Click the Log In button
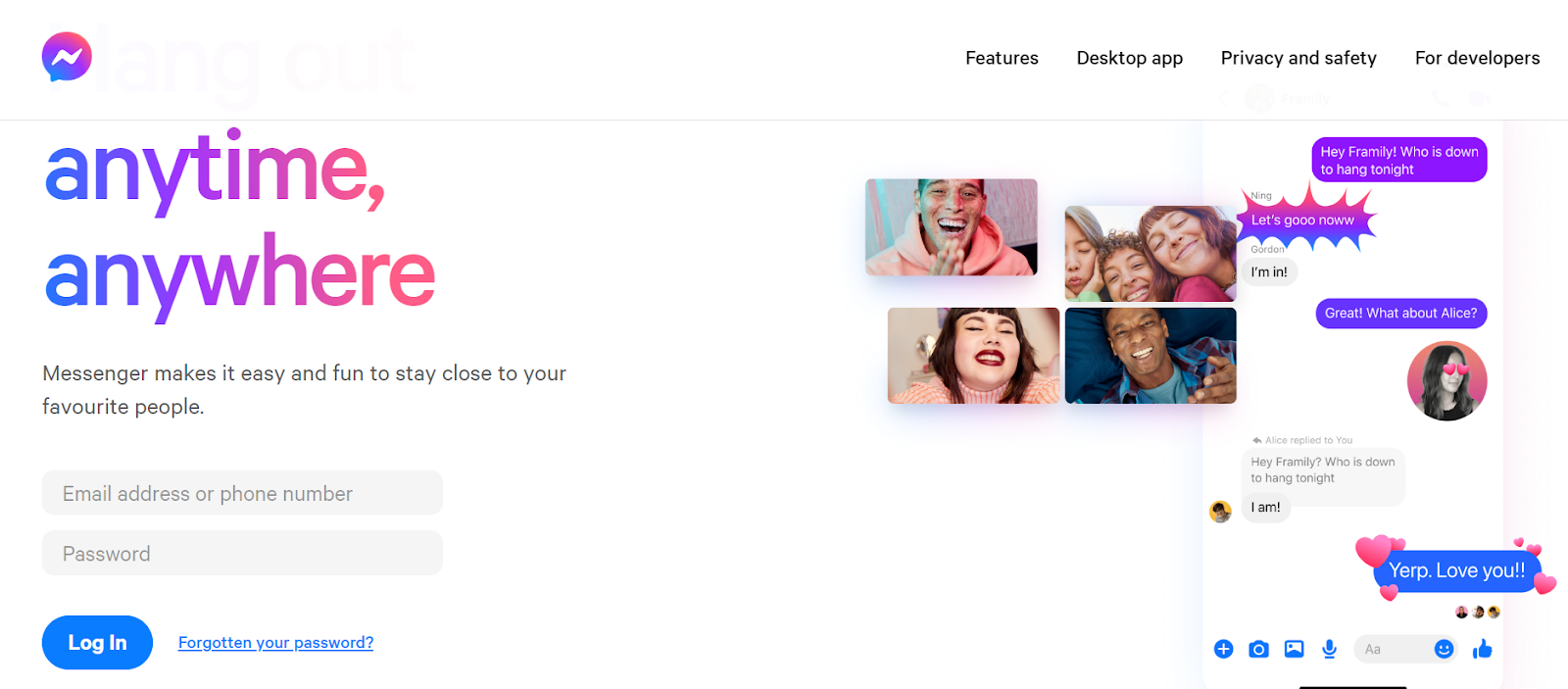 (97, 642)
